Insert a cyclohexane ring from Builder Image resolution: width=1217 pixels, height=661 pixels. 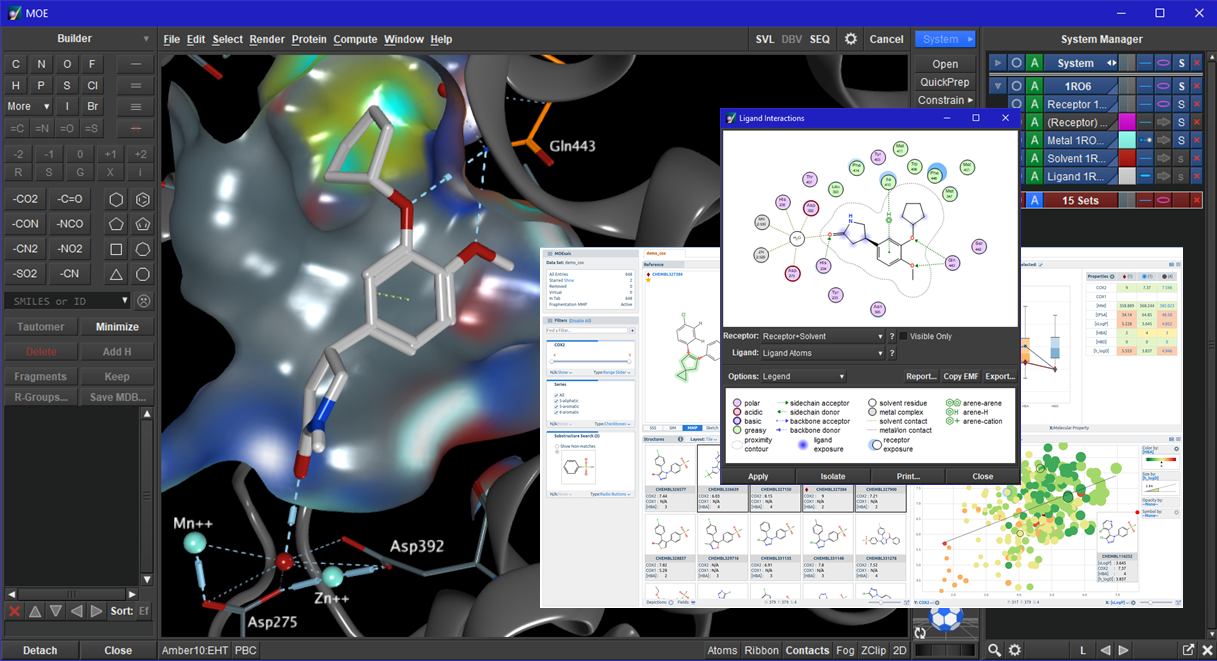coord(117,199)
